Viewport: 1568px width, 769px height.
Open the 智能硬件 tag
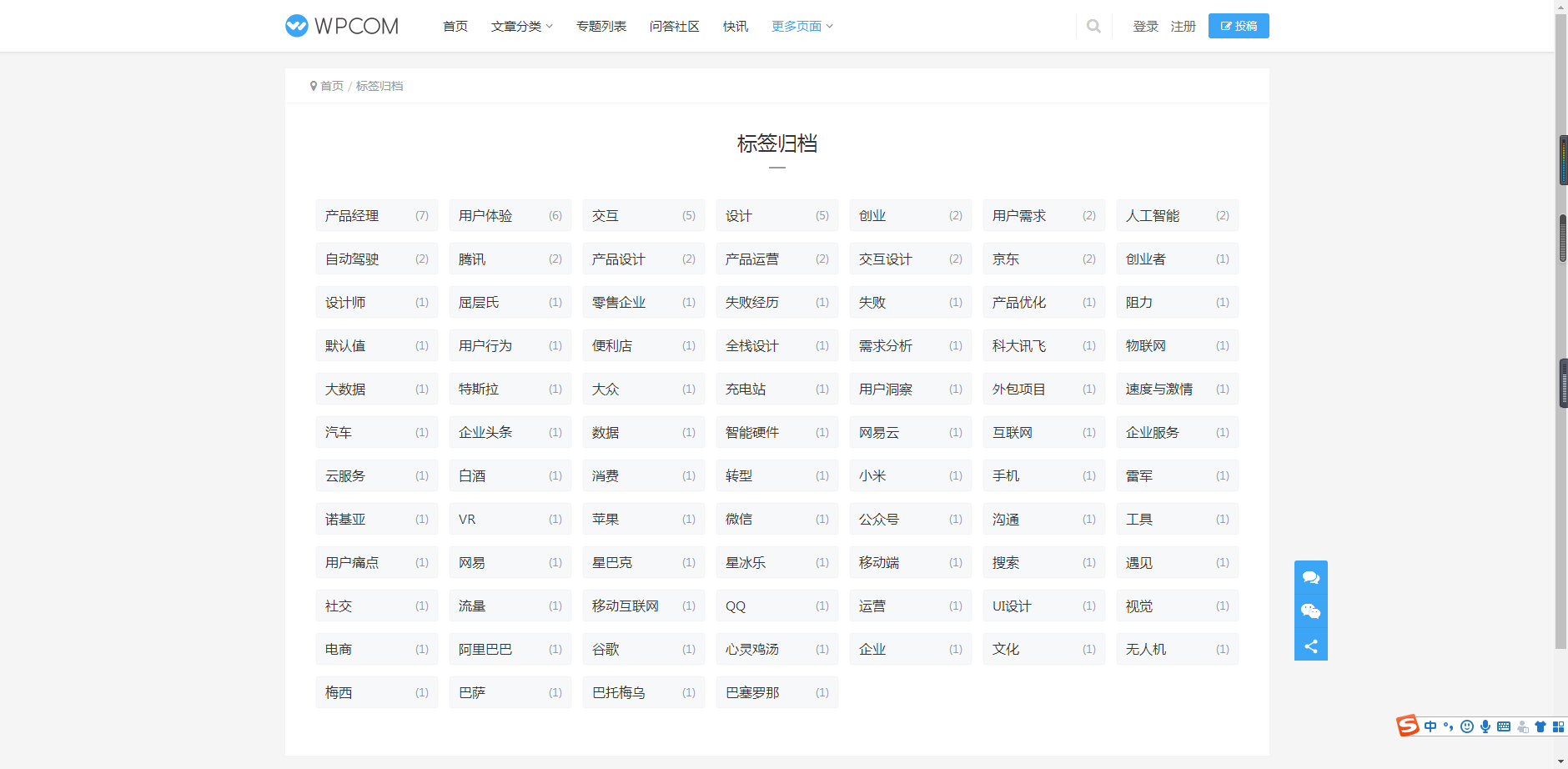point(777,432)
